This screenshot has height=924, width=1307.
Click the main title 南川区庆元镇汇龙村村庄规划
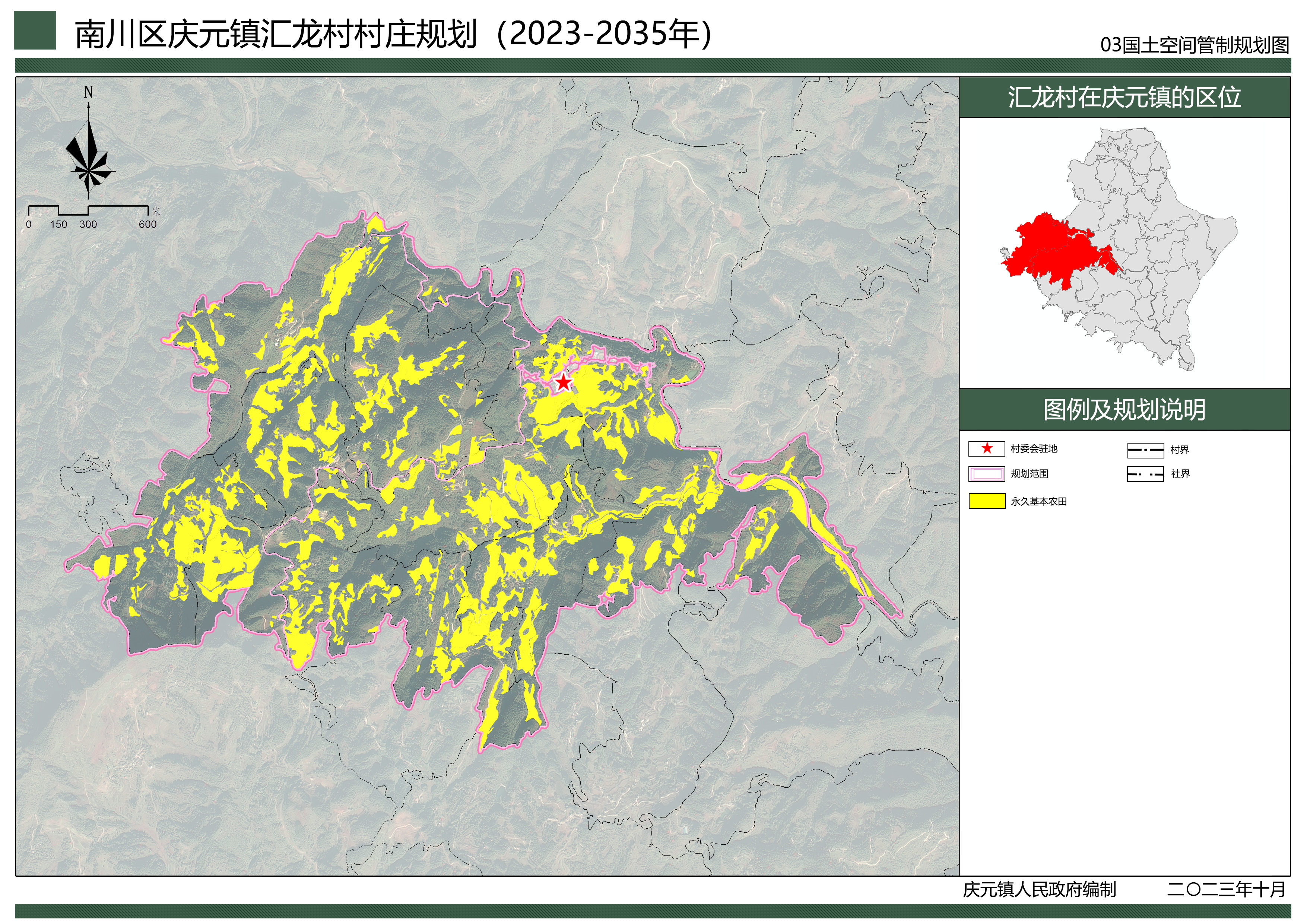(x=276, y=34)
